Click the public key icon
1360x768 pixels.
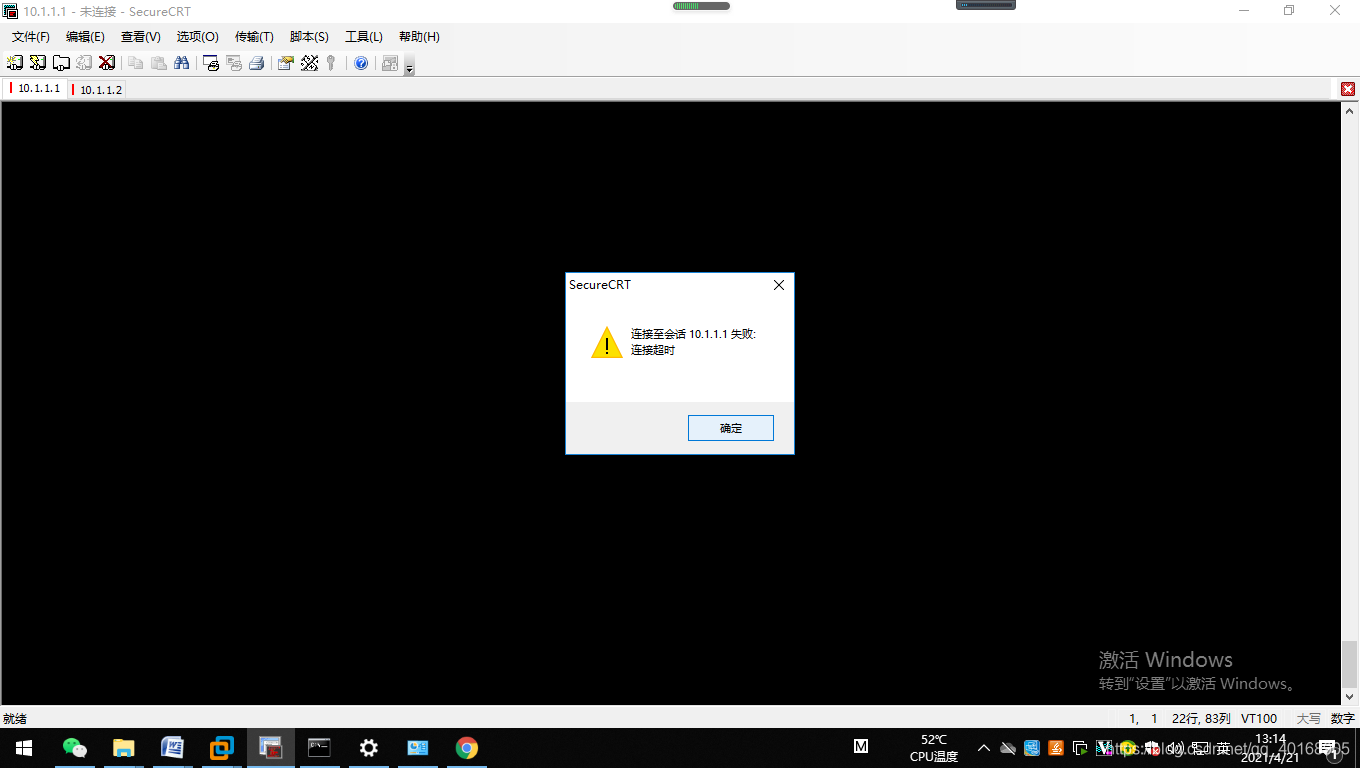pos(331,63)
